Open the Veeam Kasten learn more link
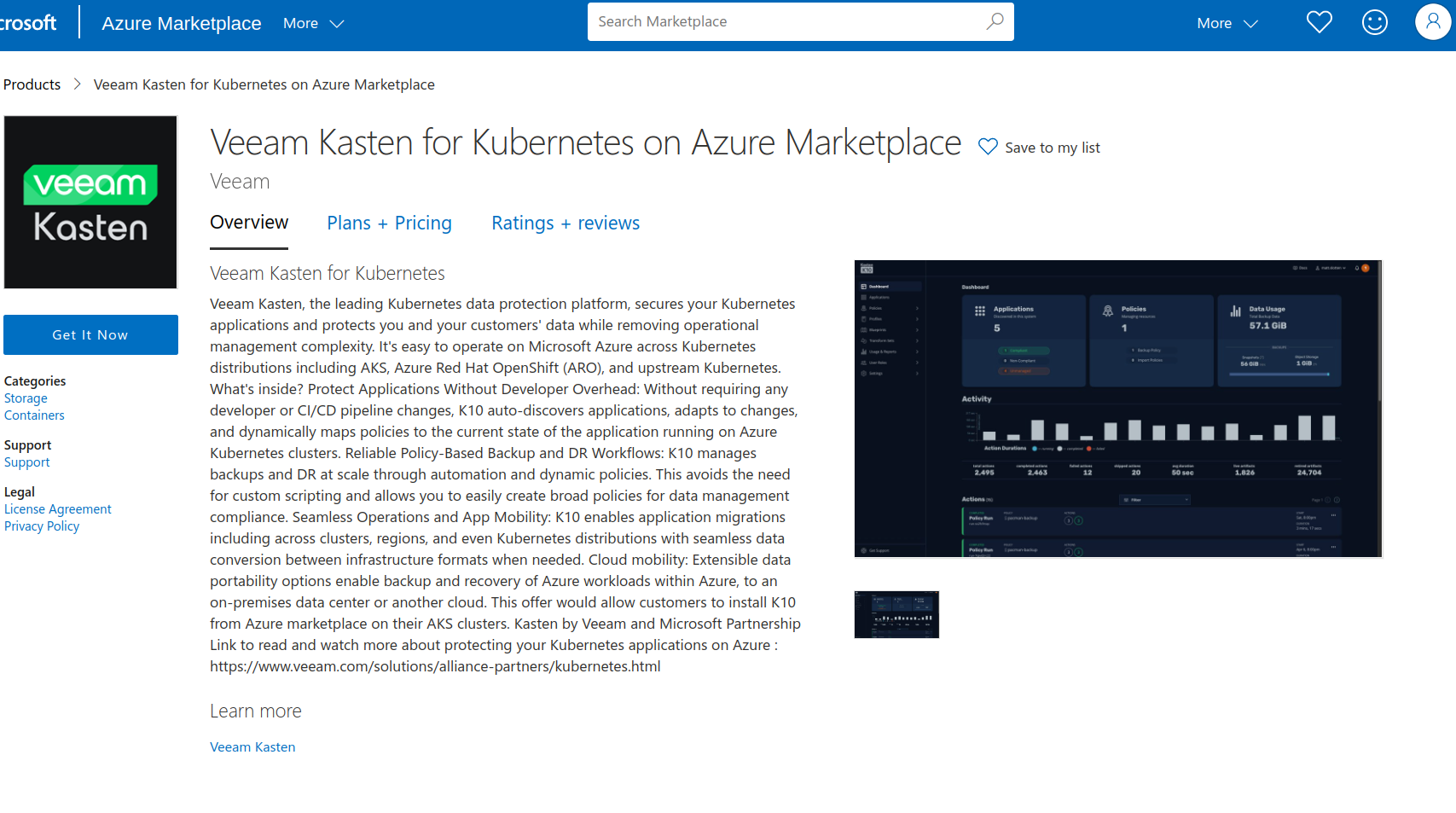Screen dimensions: 1456x813 [252, 746]
